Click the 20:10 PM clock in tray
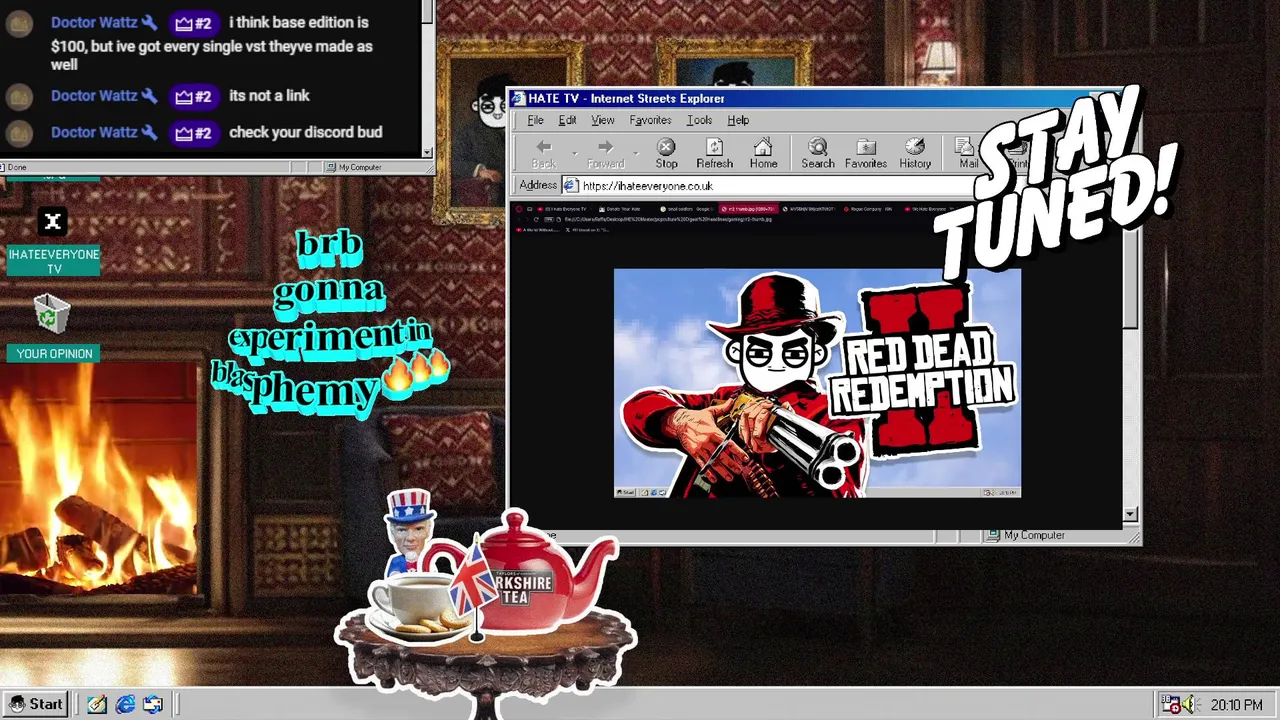 1236,705
